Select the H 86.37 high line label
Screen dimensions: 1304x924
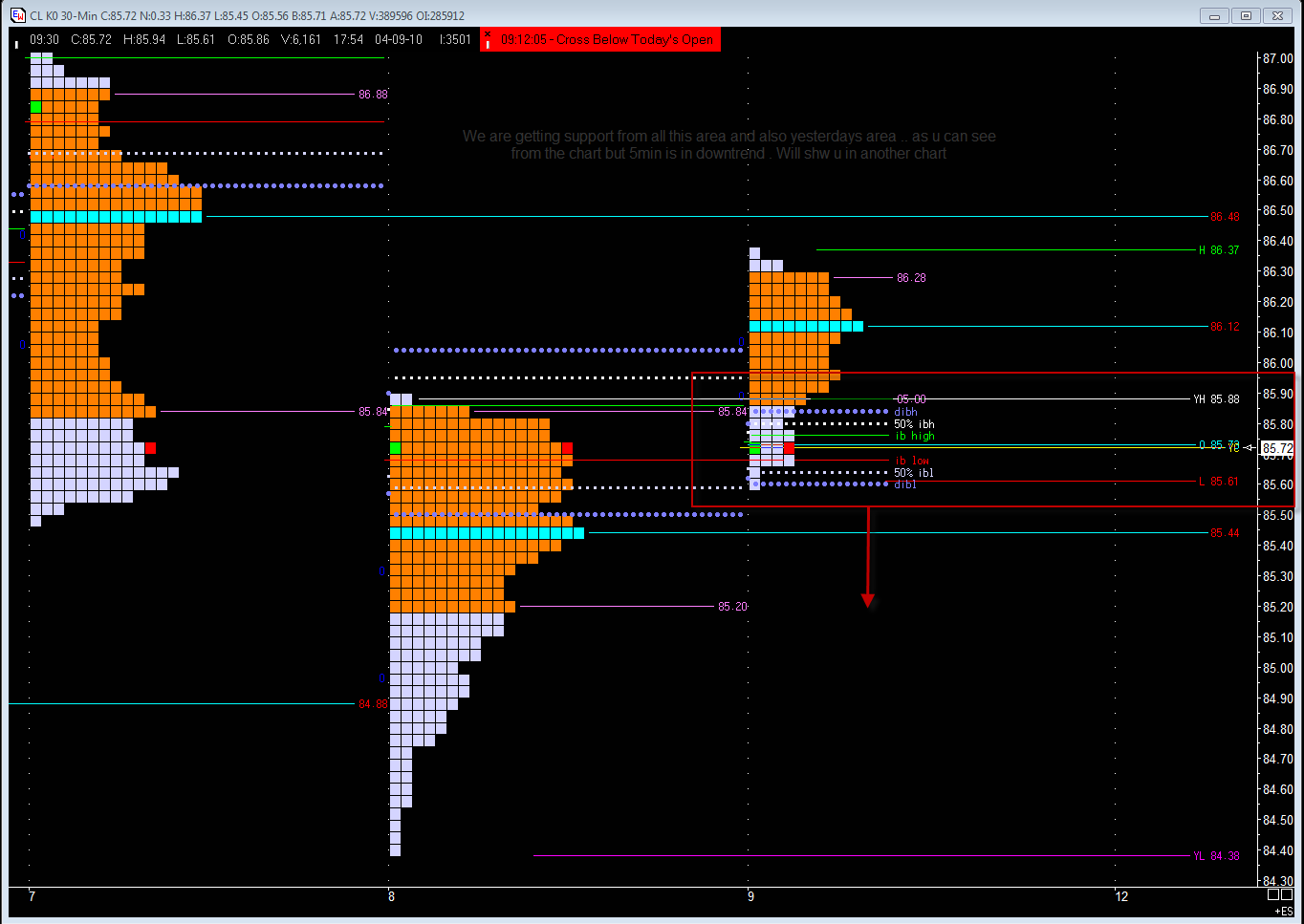(1219, 250)
